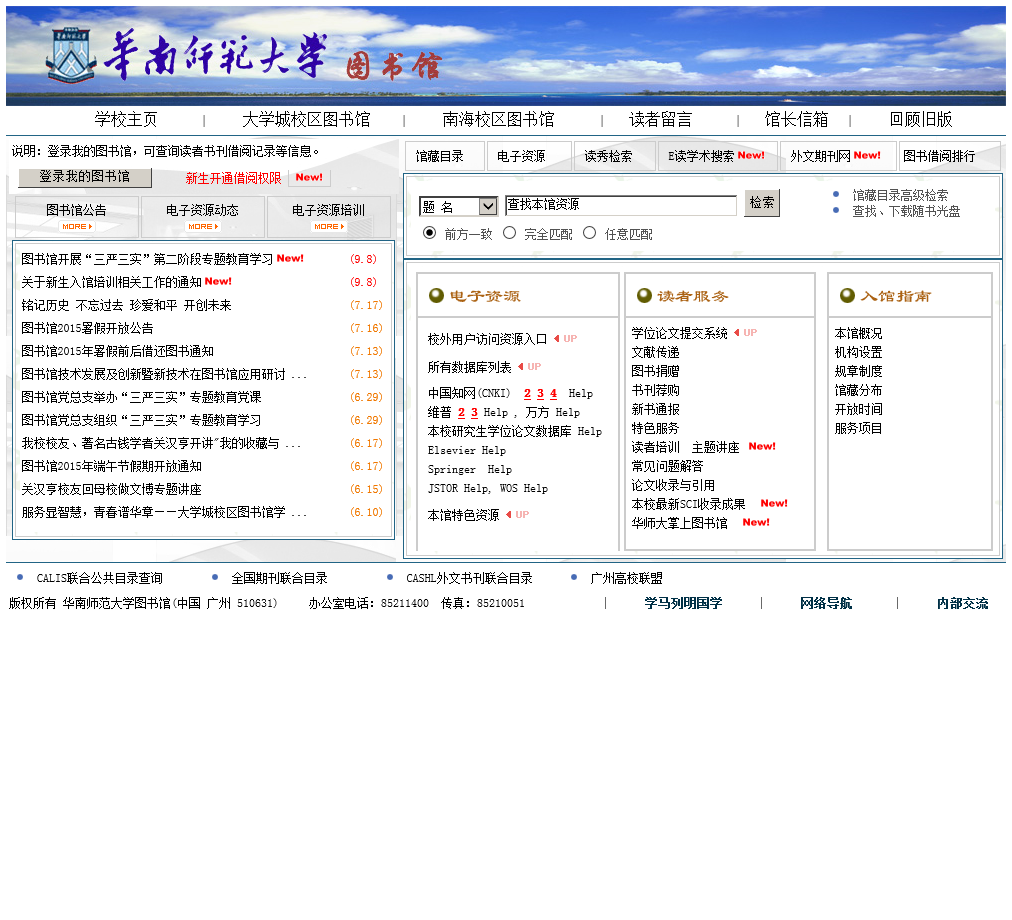Click UP icon beside 校外用户访问资源入口
Screen dimensions: 1012x920
pos(566,339)
